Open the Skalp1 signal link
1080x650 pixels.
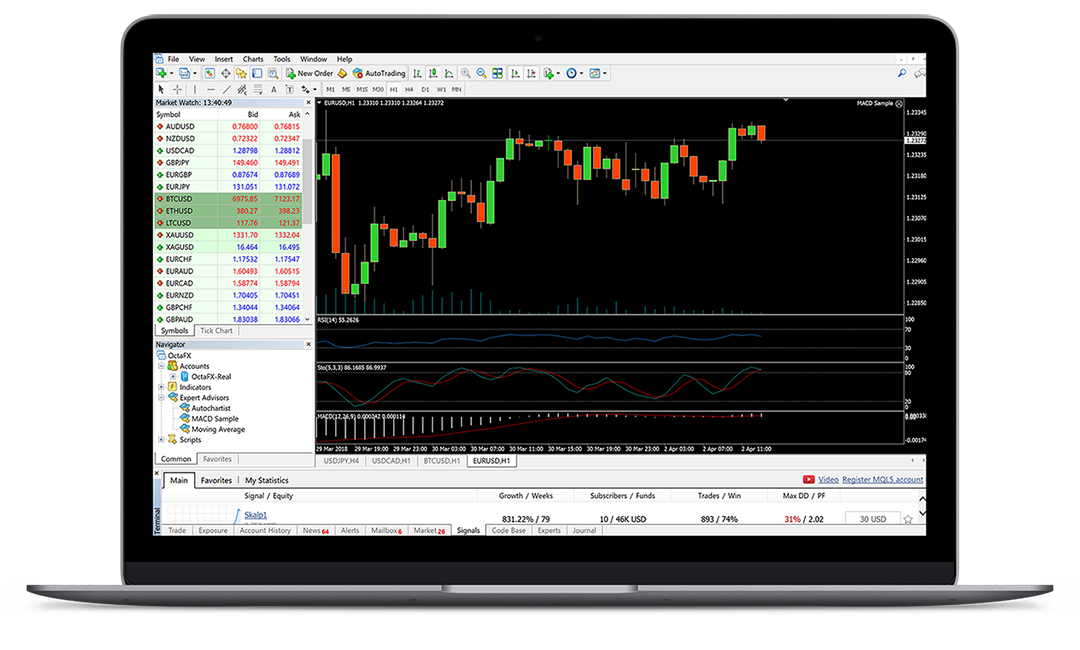tap(256, 514)
